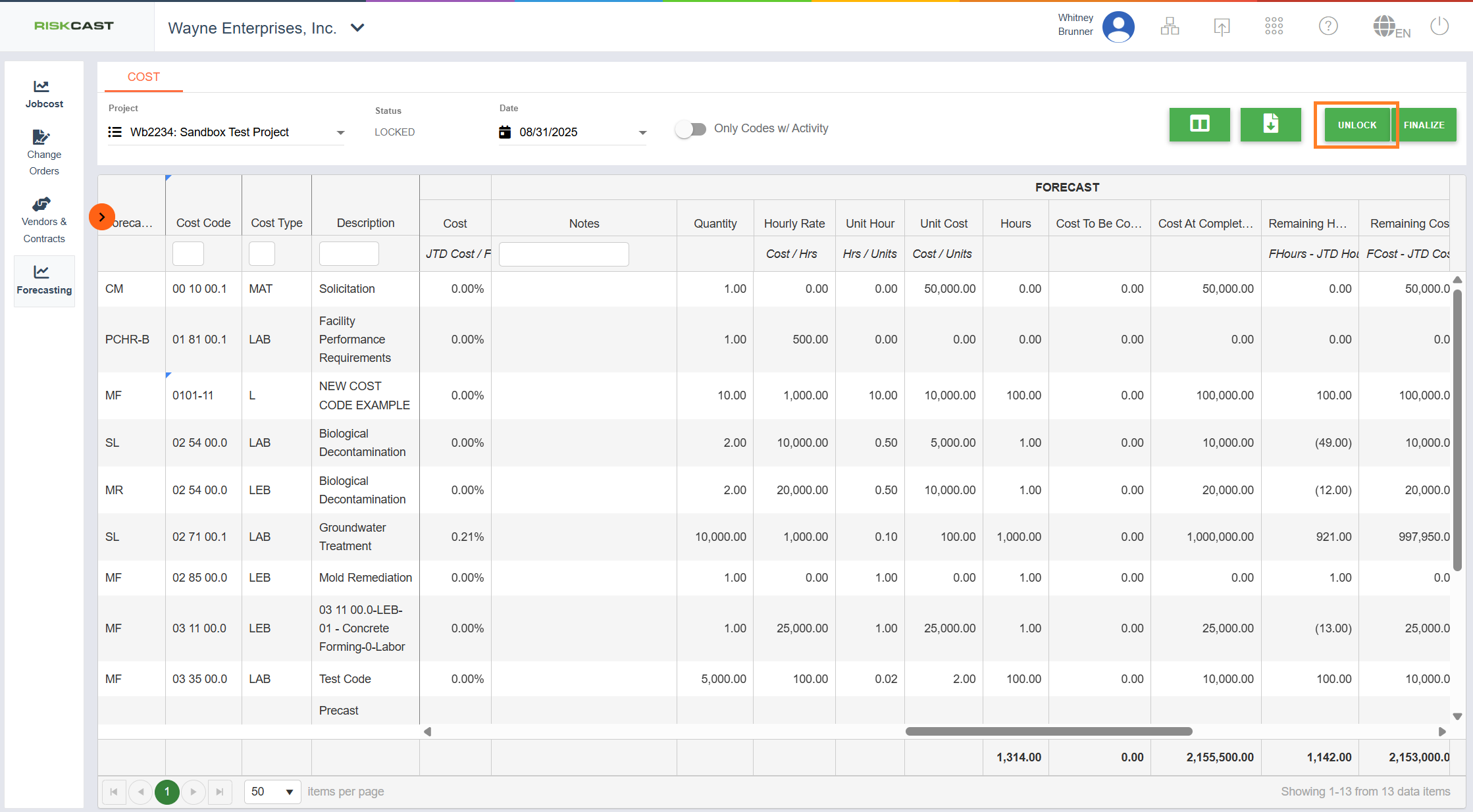
Task: Open the company selector chevron
Action: 357,28
